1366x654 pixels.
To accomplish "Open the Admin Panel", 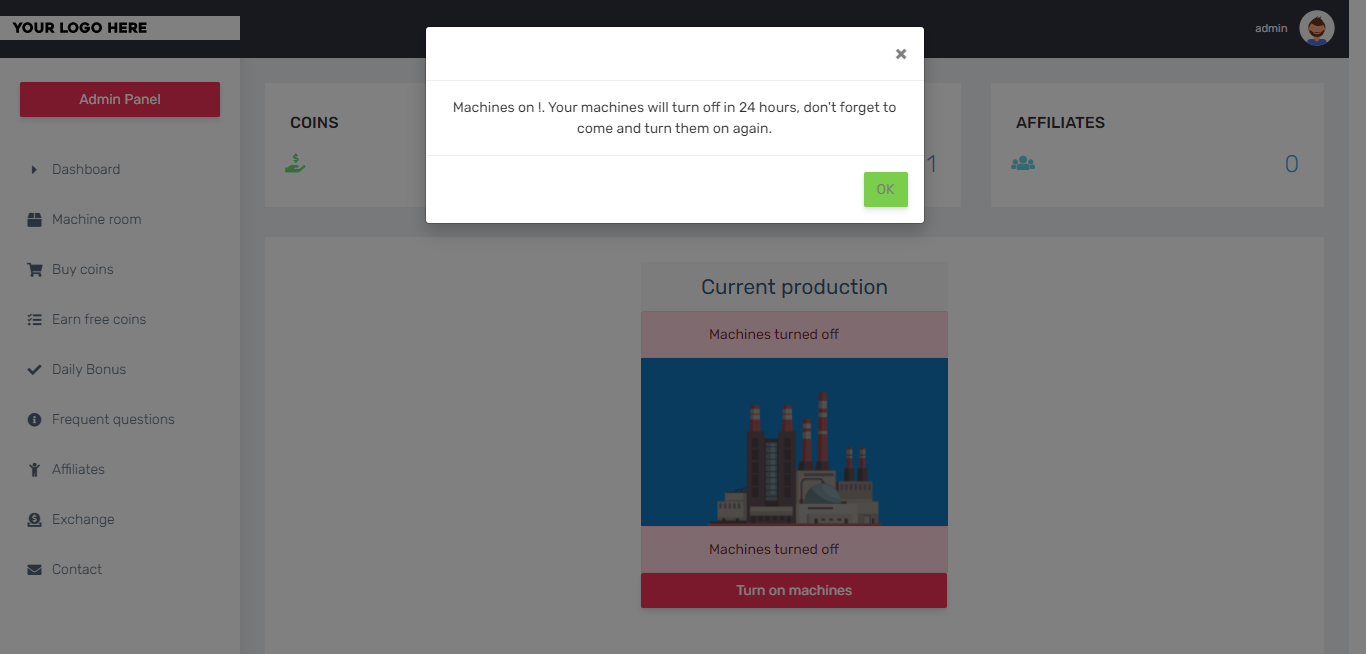I will [x=120, y=99].
